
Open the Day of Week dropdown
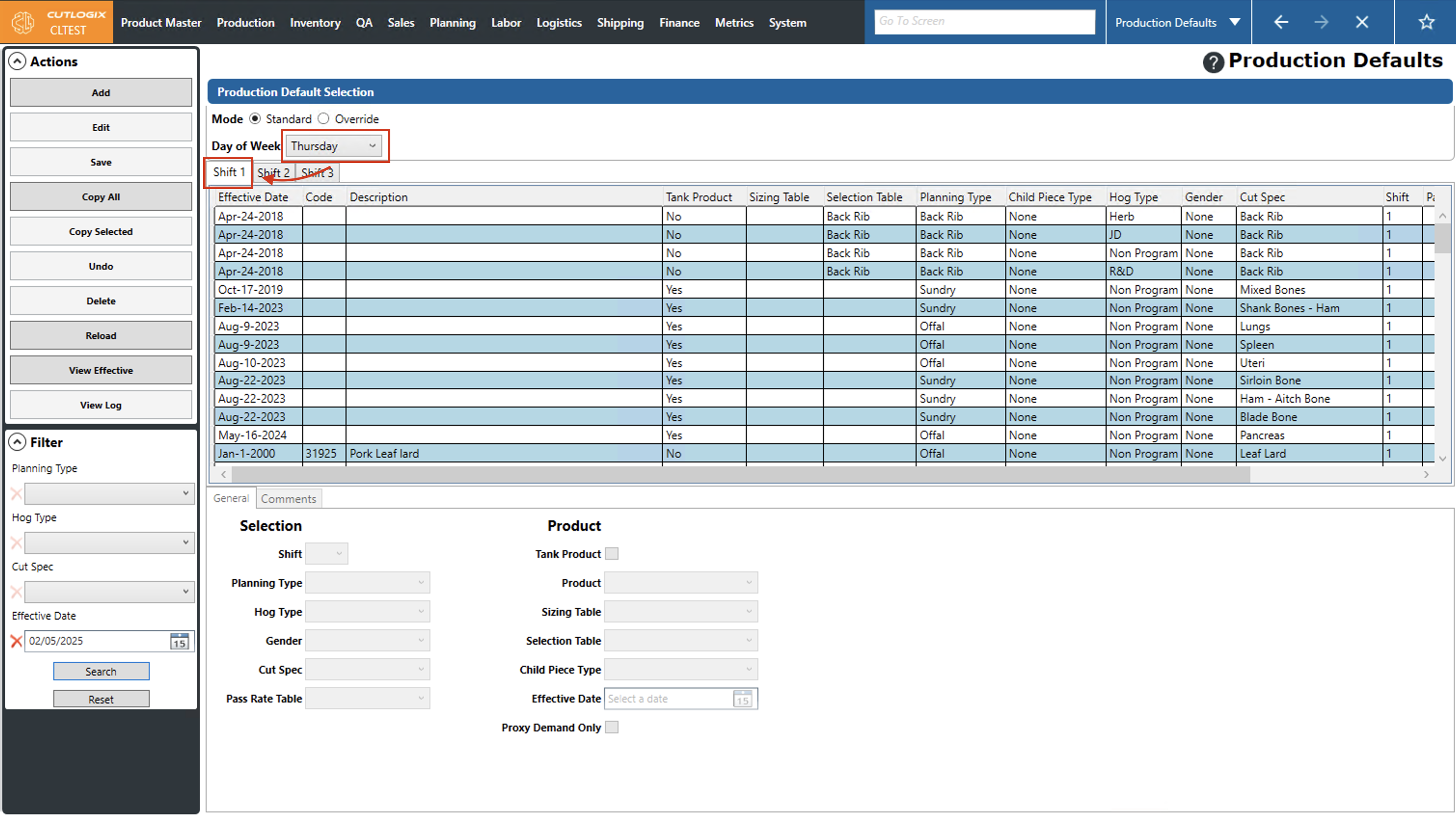tap(333, 146)
